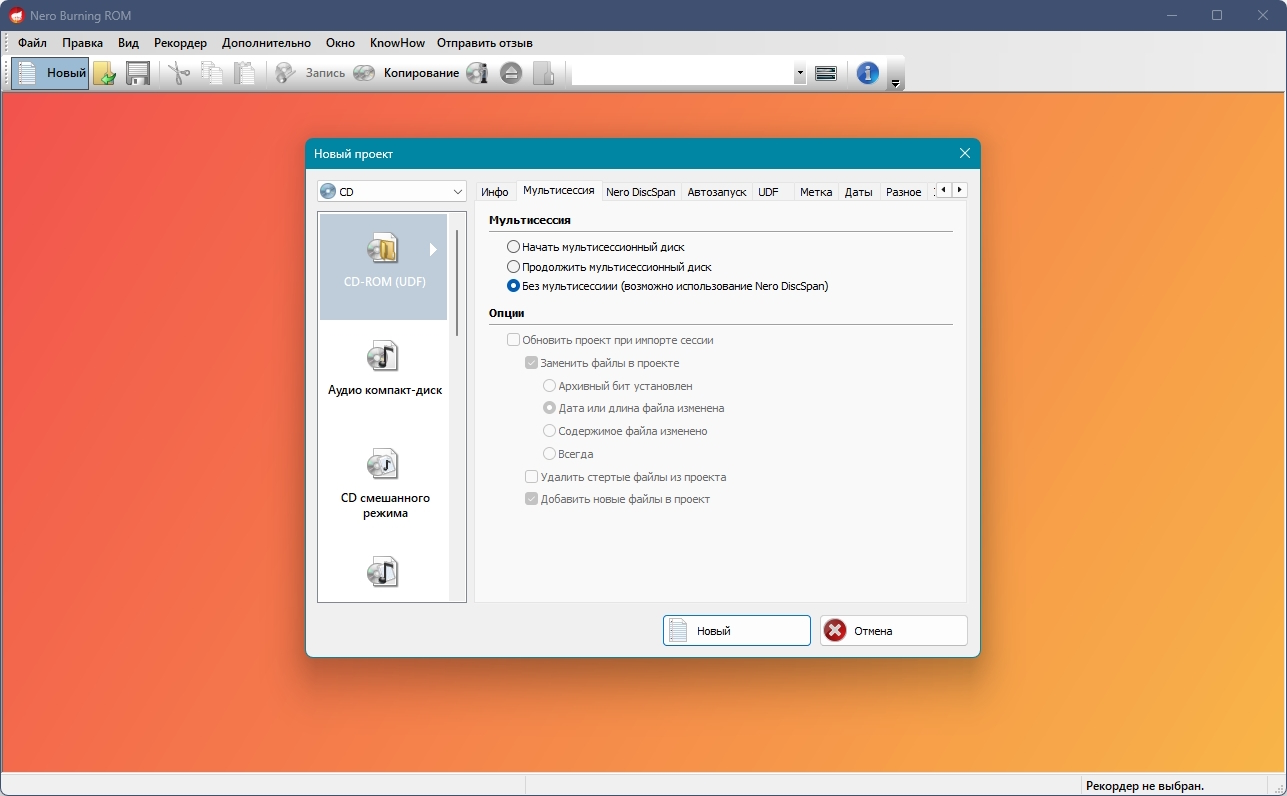Open disc info with the disc-magnifier icon
This screenshot has height=796, width=1287.
coord(477,72)
